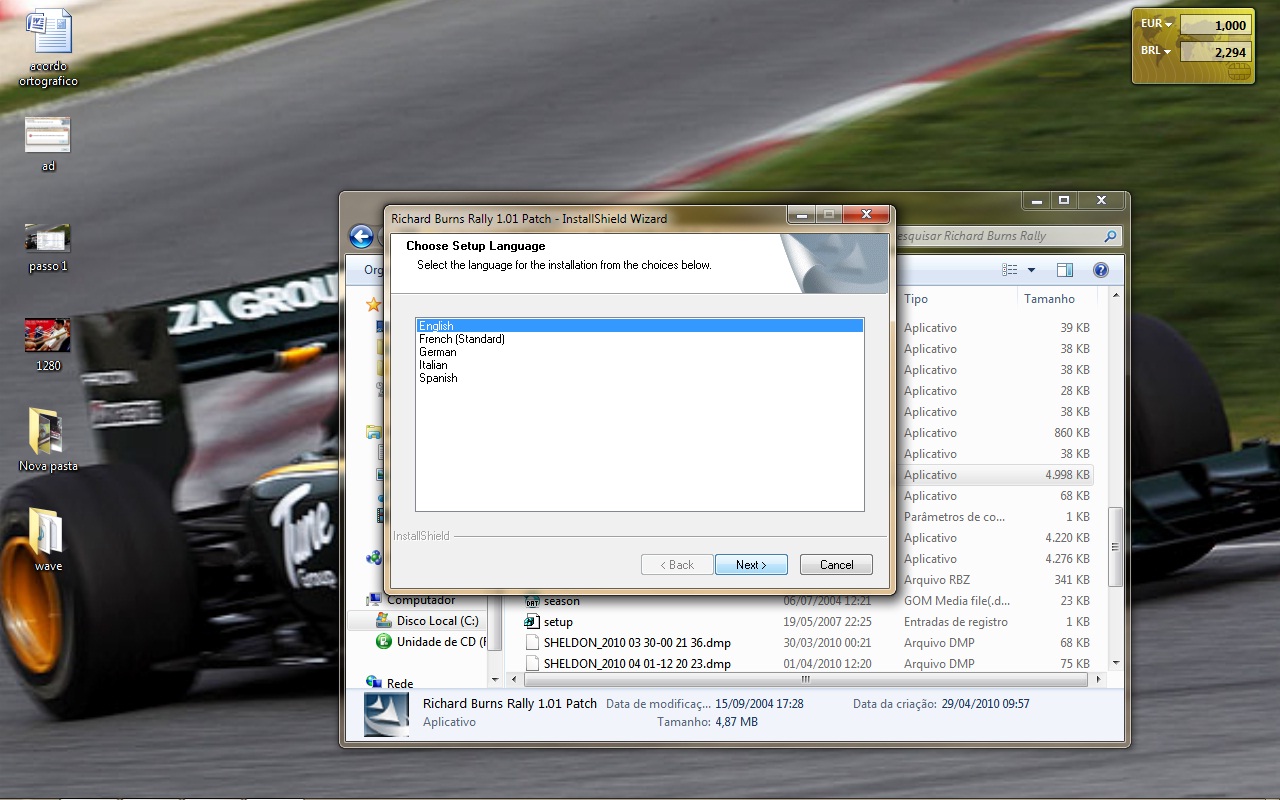Open 'Nova pasta' folder on desktop
This screenshot has width=1280, height=800.
pos(48,440)
